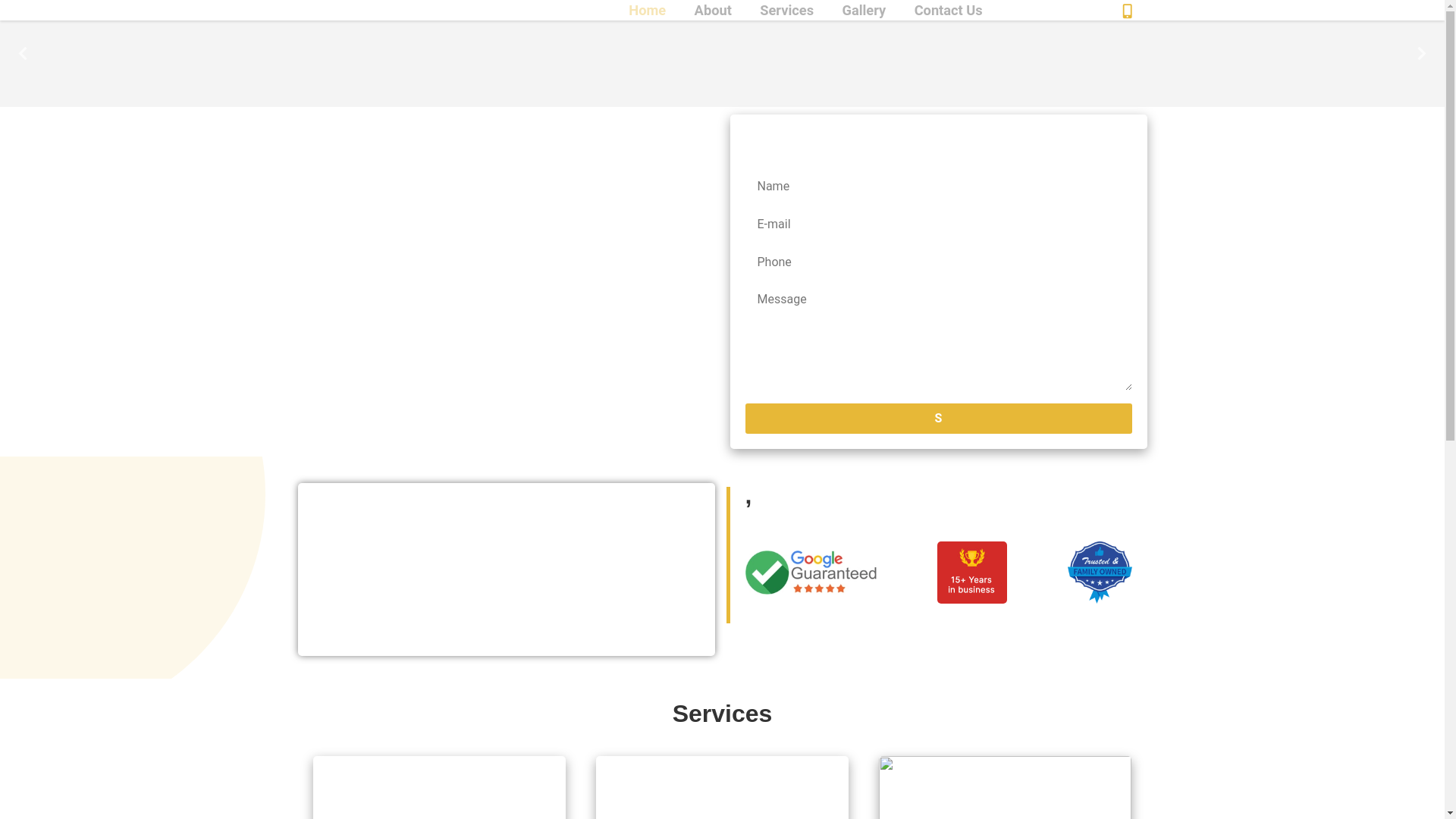The width and height of the screenshot is (1456, 819).
Task: Go to the About page
Action: pyautogui.click(x=713, y=11)
